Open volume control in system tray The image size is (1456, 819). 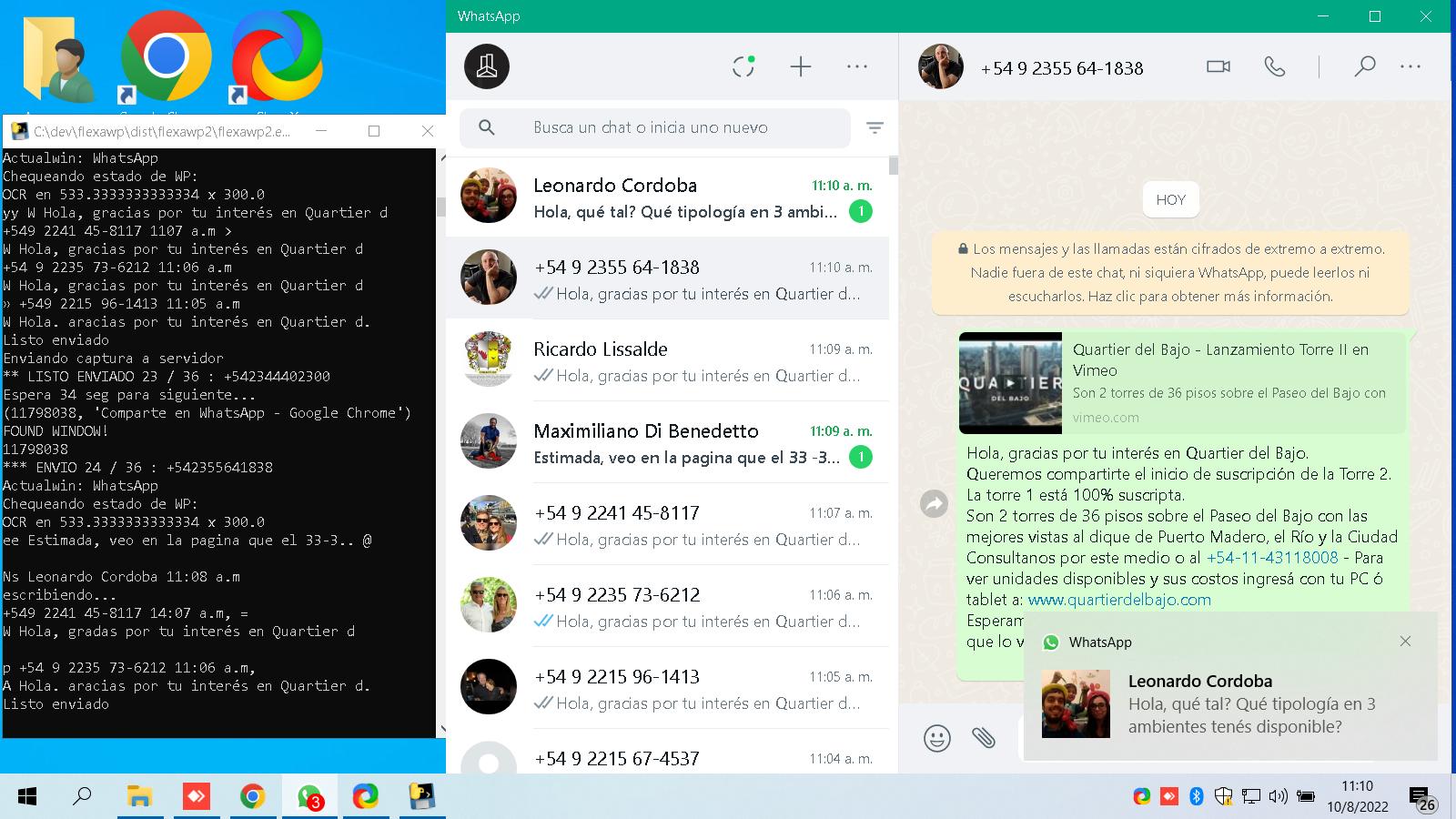[1278, 797]
